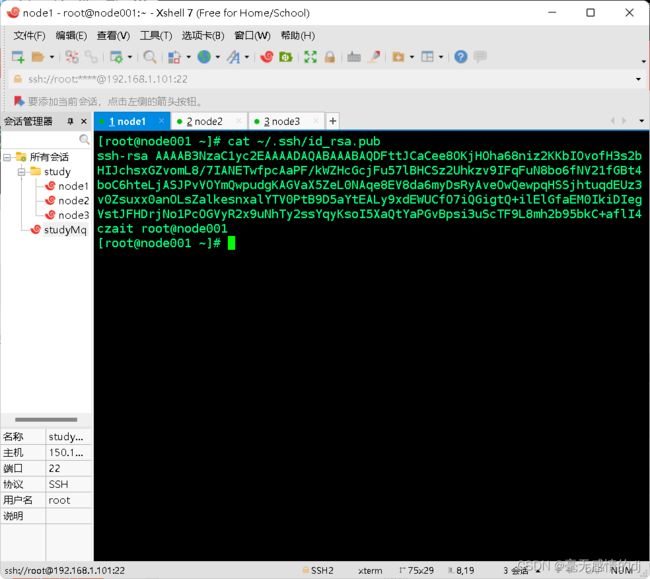The image size is (650, 579).
Task: Open the 文件(F) menu
Action: (x=29, y=36)
